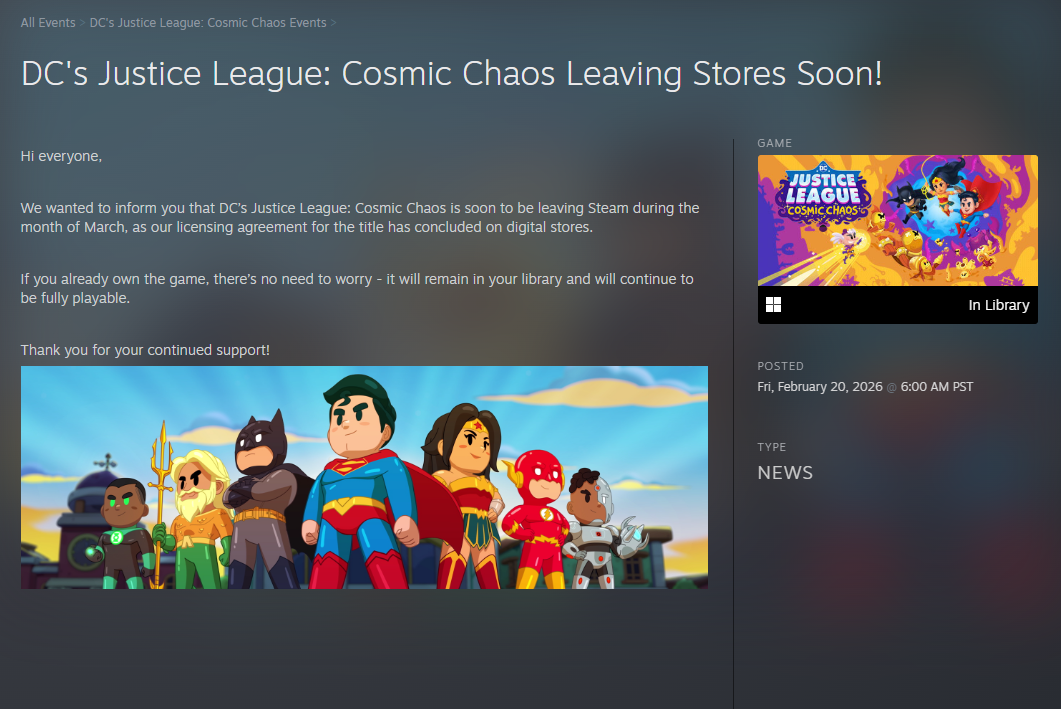The height and width of the screenshot is (709, 1061).
Task: Click the posted date Fri, February 20, 2026
Action: click(820, 386)
